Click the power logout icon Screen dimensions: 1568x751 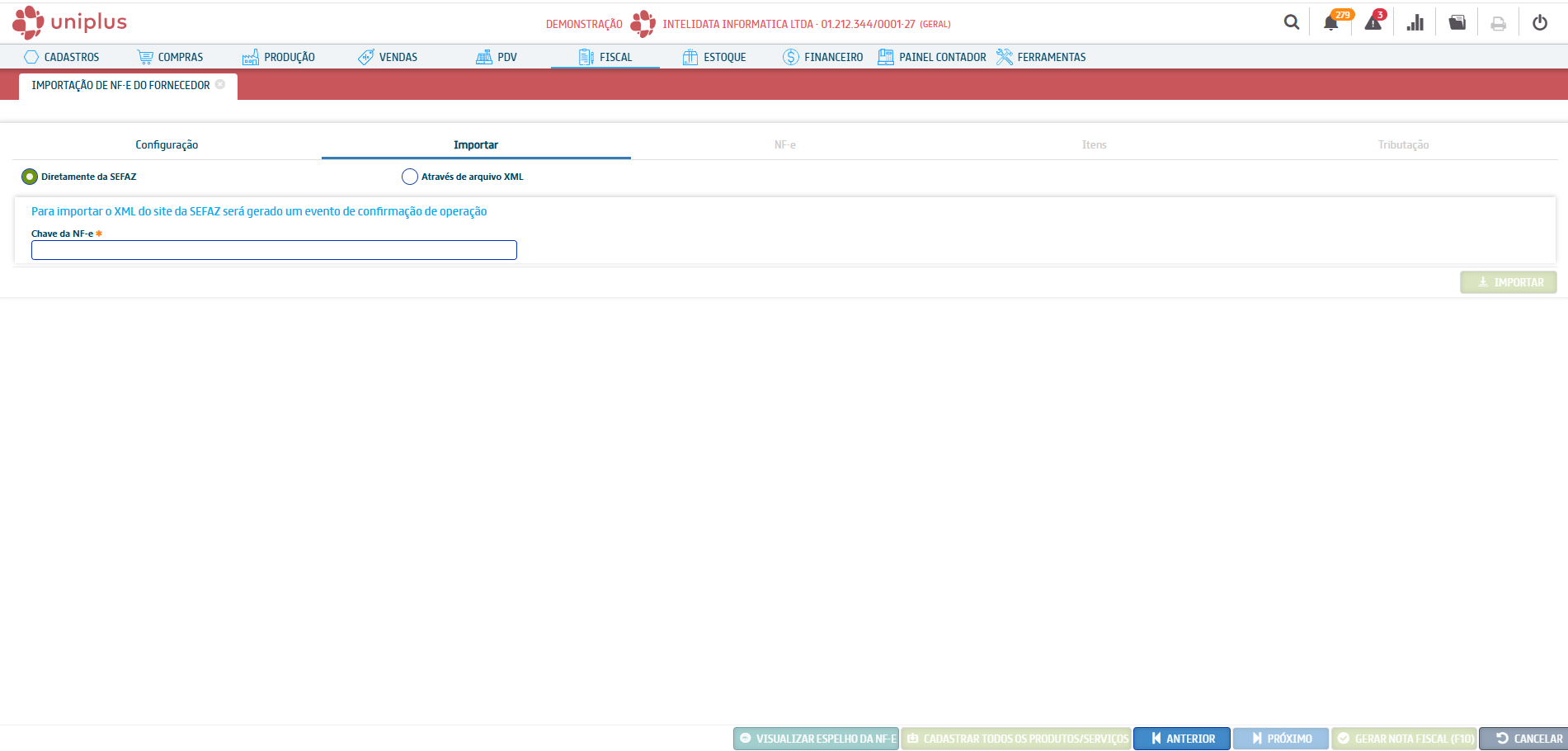1540,23
